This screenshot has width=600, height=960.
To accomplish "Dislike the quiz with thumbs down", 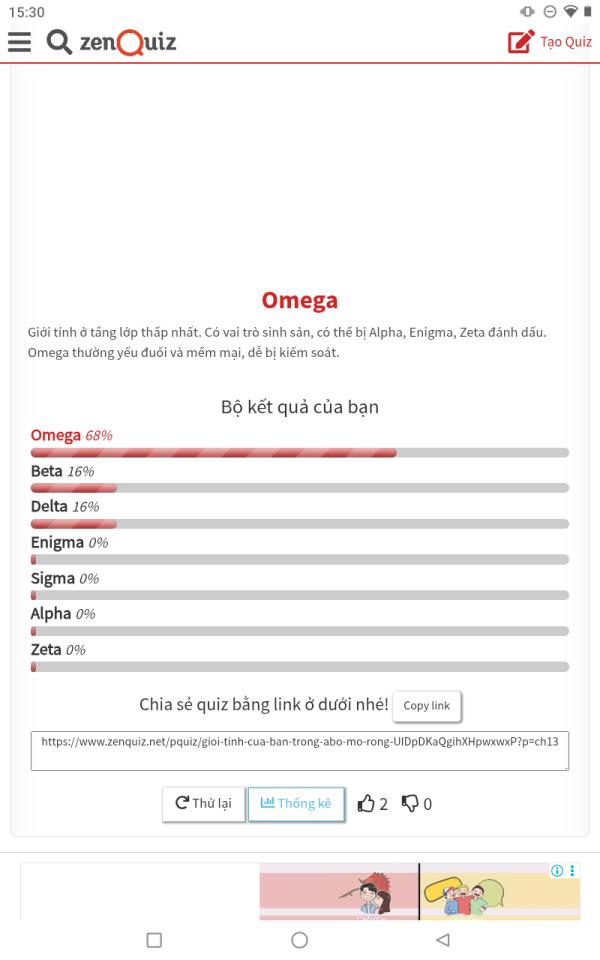I will pyautogui.click(x=410, y=804).
